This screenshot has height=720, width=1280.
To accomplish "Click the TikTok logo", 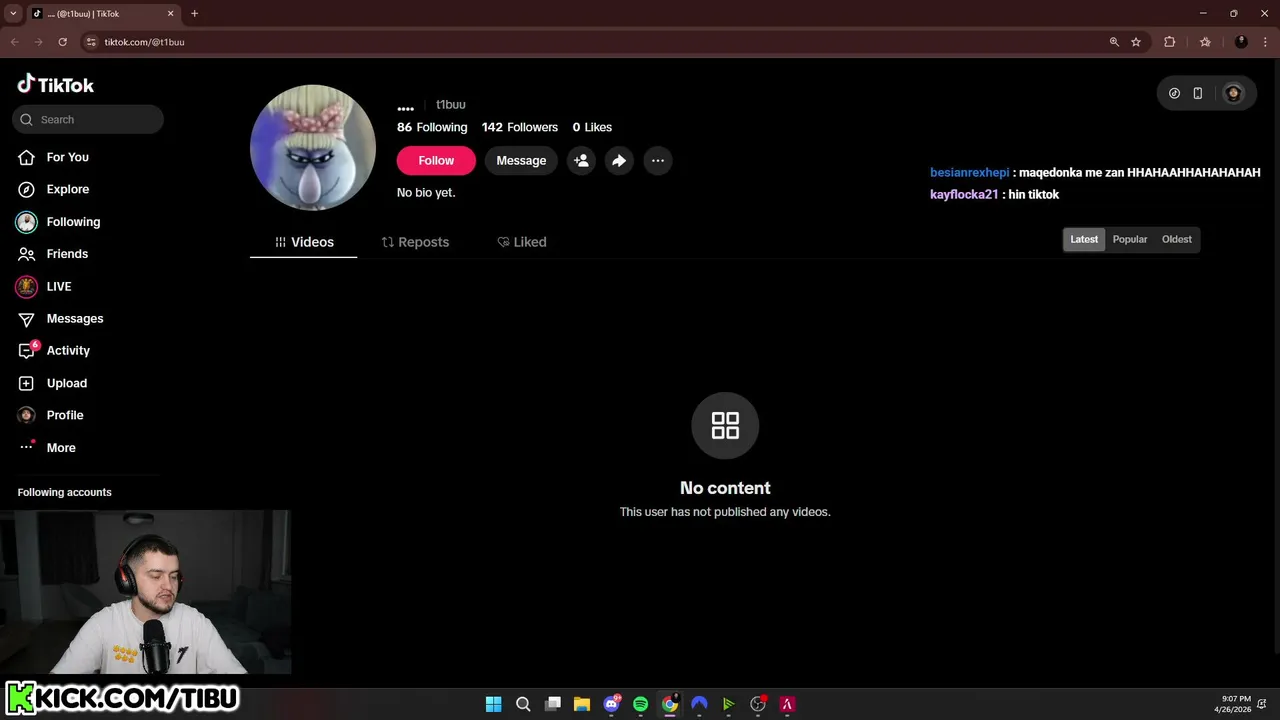I will coord(56,85).
